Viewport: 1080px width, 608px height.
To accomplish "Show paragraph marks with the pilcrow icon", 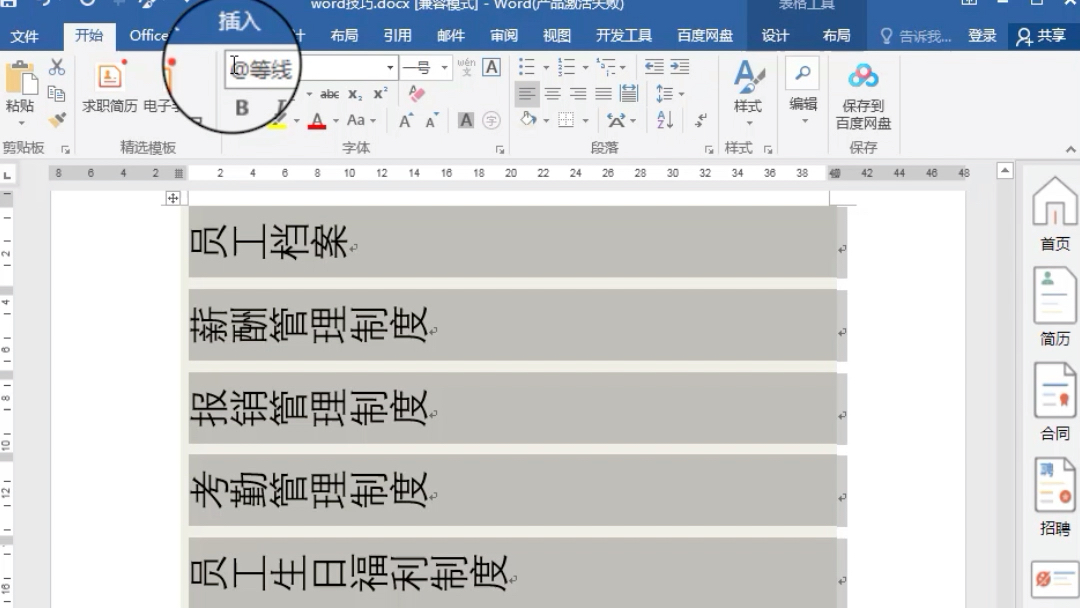I will tap(700, 120).
